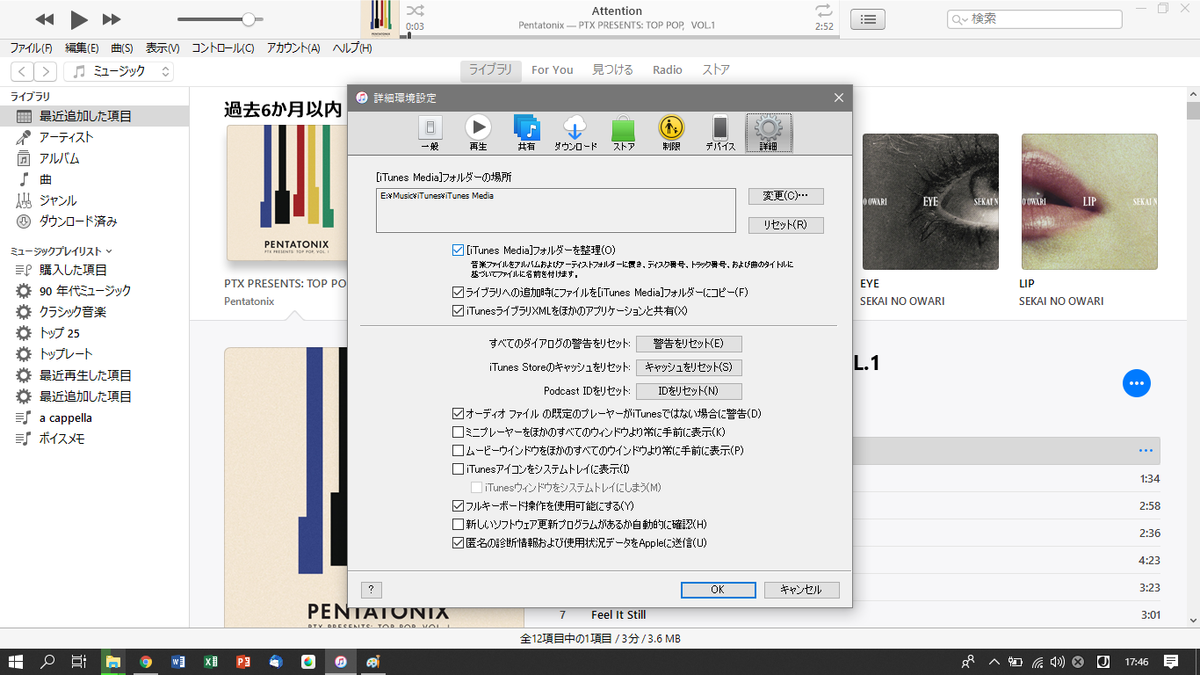This screenshot has height=675, width=1200.
Task: Switch to the For You tab
Action: click(x=552, y=70)
